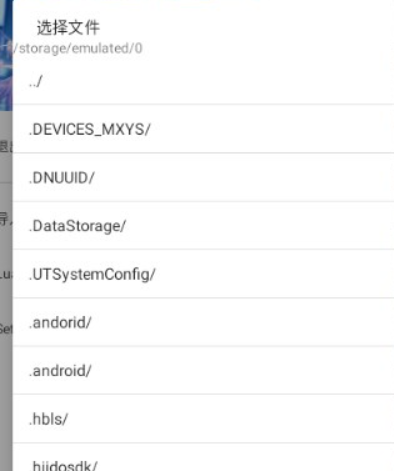Tap empty space right of .hbls/ row
The width and height of the screenshot is (394, 471).
click(230, 419)
